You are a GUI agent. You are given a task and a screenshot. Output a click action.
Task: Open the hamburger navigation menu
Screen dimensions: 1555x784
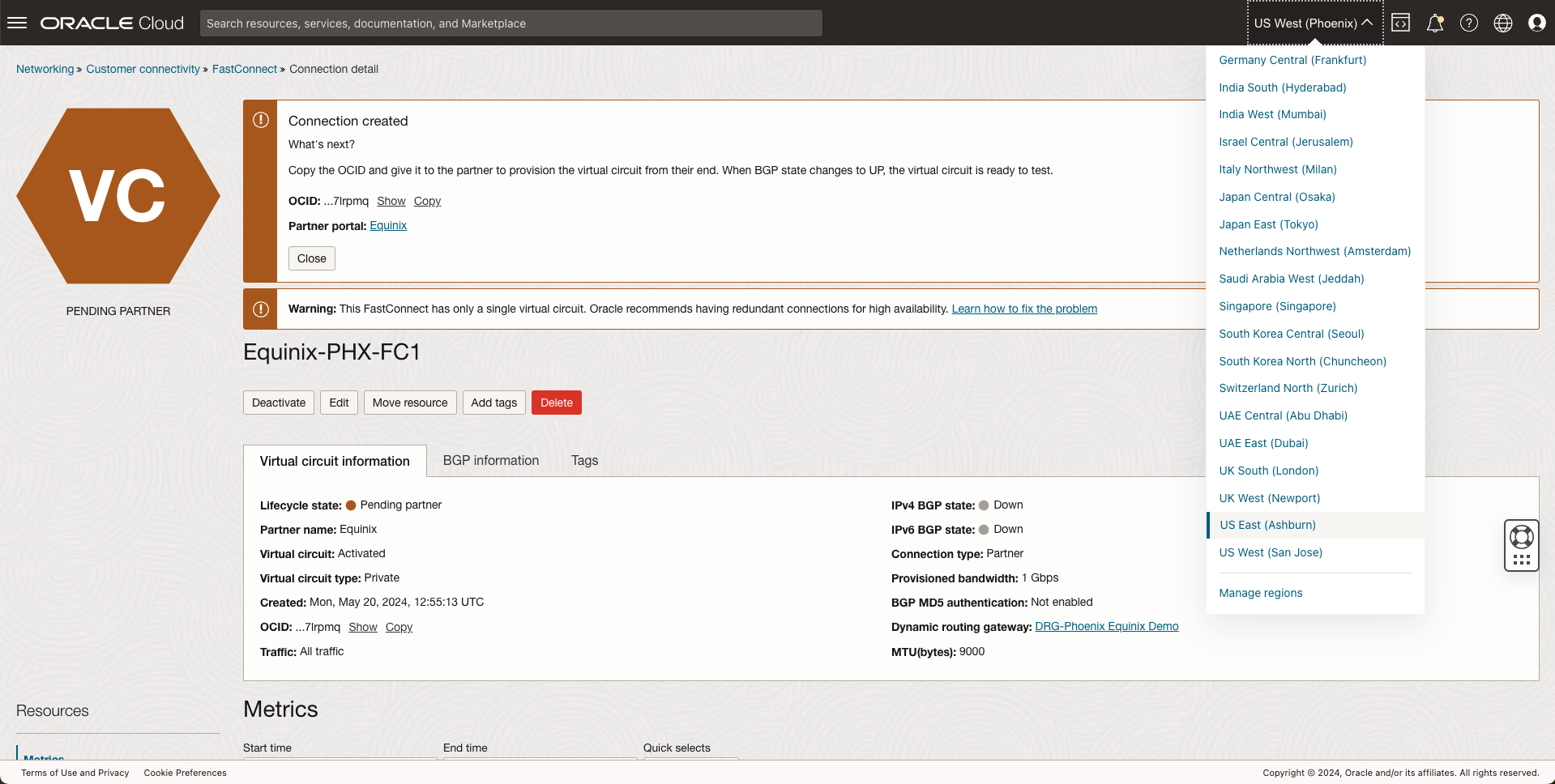tap(17, 23)
